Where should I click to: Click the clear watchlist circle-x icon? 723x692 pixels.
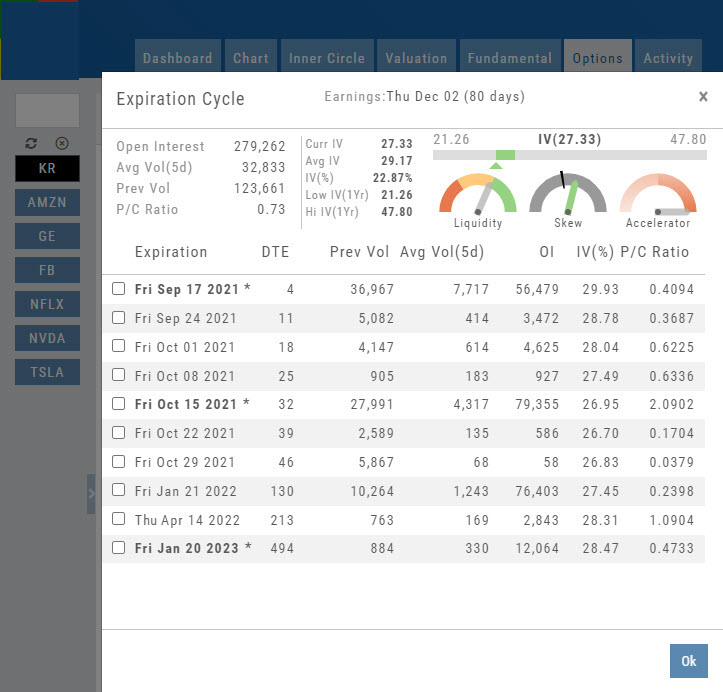(62, 143)
